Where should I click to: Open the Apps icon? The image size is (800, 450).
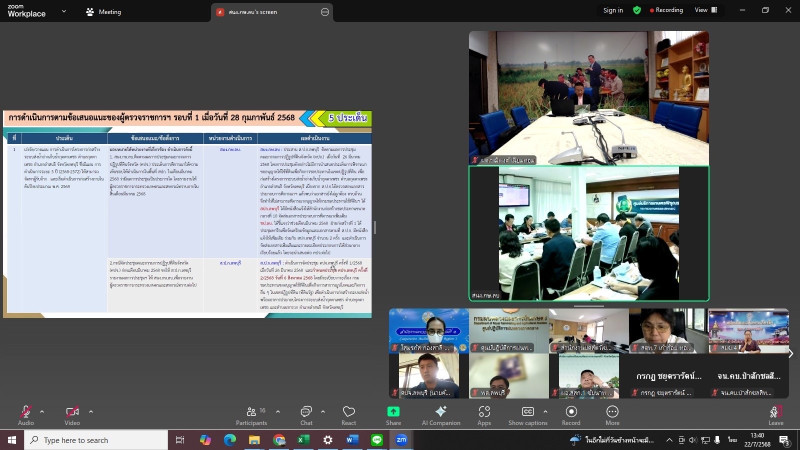(x=484, y=412)
